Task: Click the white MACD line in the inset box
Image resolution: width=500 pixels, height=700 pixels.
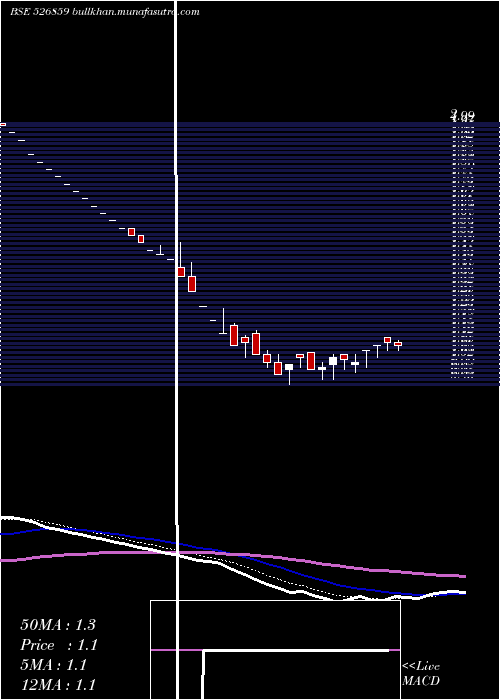Action: [x=296, y=650]
